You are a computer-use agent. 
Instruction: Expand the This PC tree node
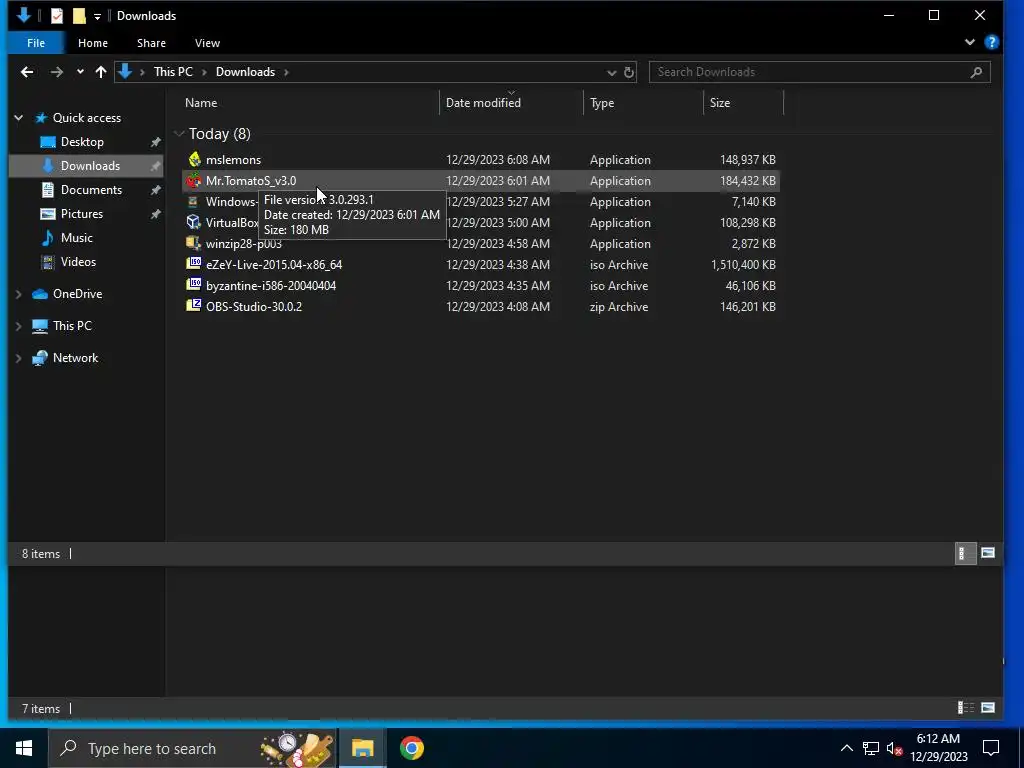click(x=18, y=326)
